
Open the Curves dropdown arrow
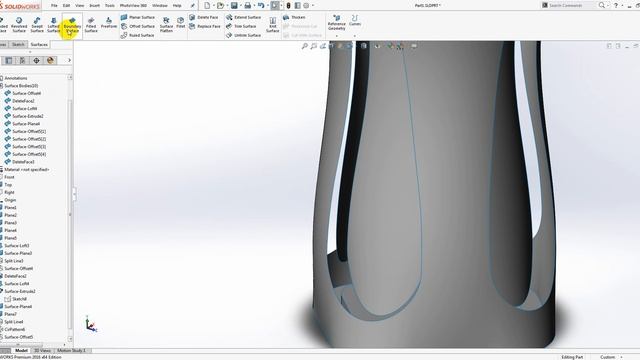click(x=354, y=36)
